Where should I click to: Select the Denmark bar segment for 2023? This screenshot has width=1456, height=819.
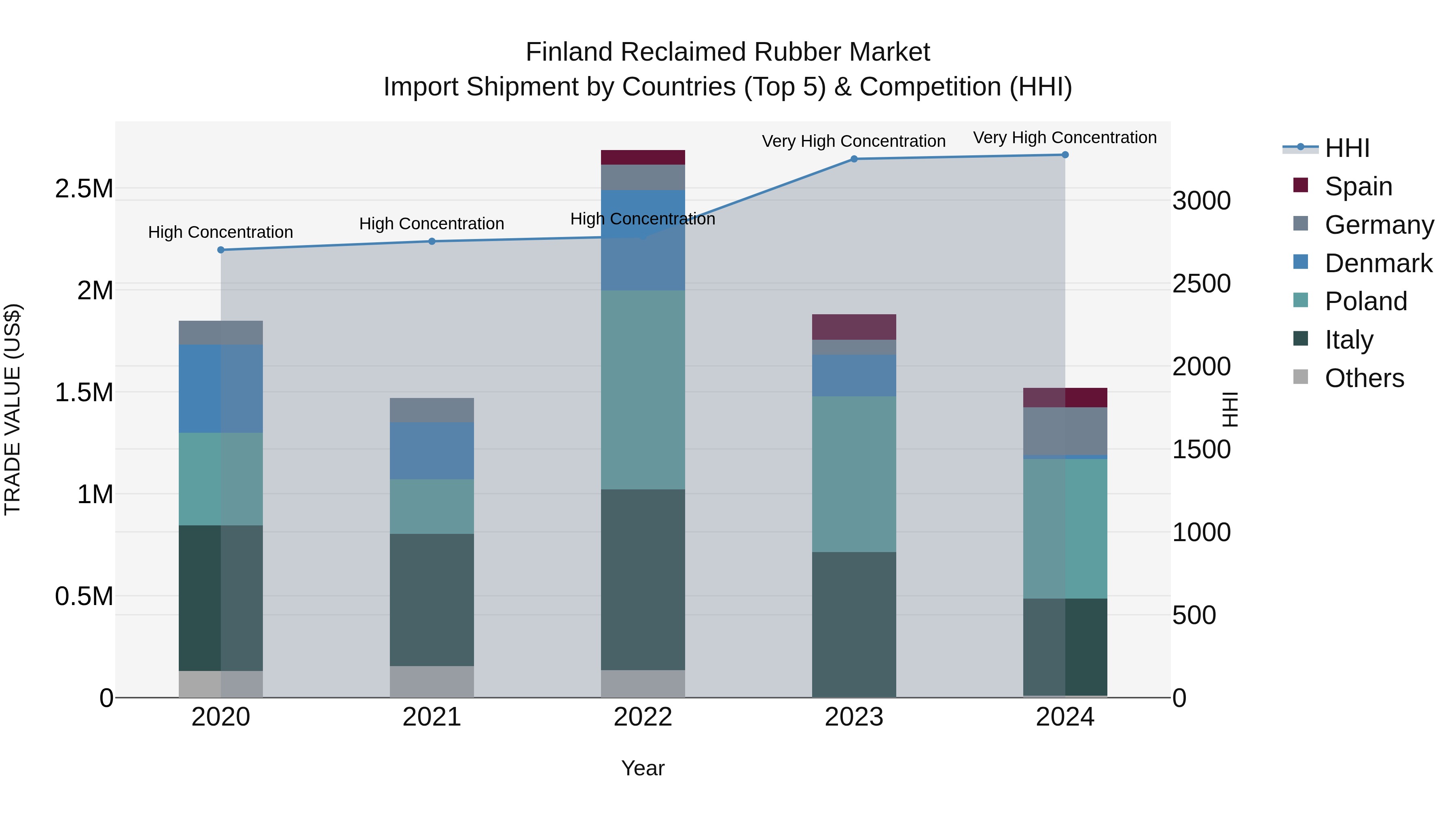pyautogui.click(x=854, y=376)
